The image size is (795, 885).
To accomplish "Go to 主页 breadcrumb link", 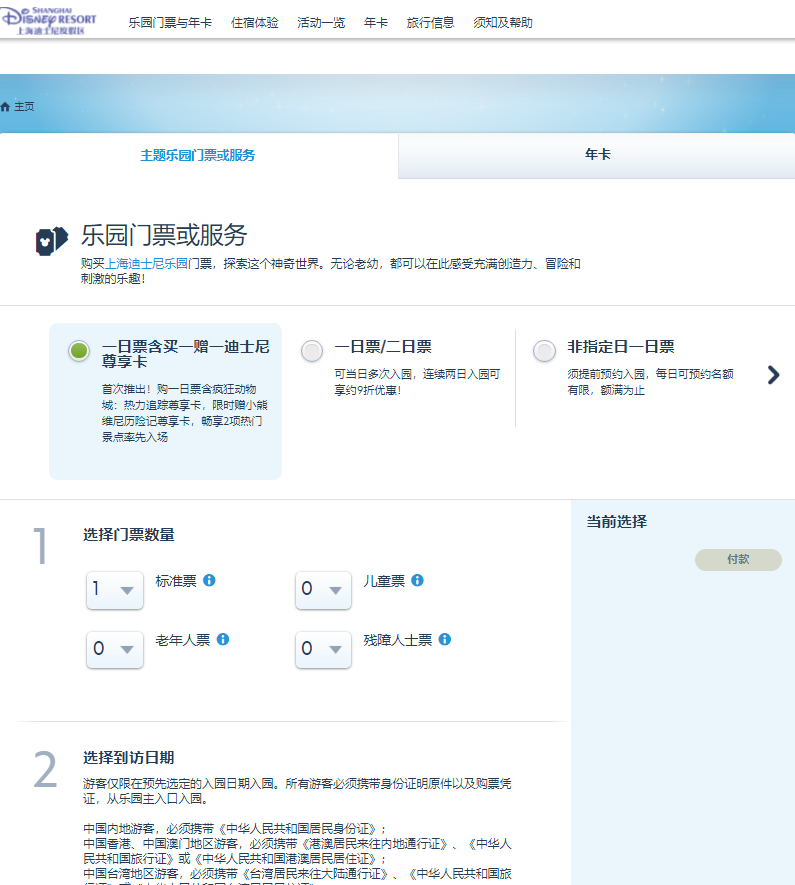I will [x=24, y=107].
